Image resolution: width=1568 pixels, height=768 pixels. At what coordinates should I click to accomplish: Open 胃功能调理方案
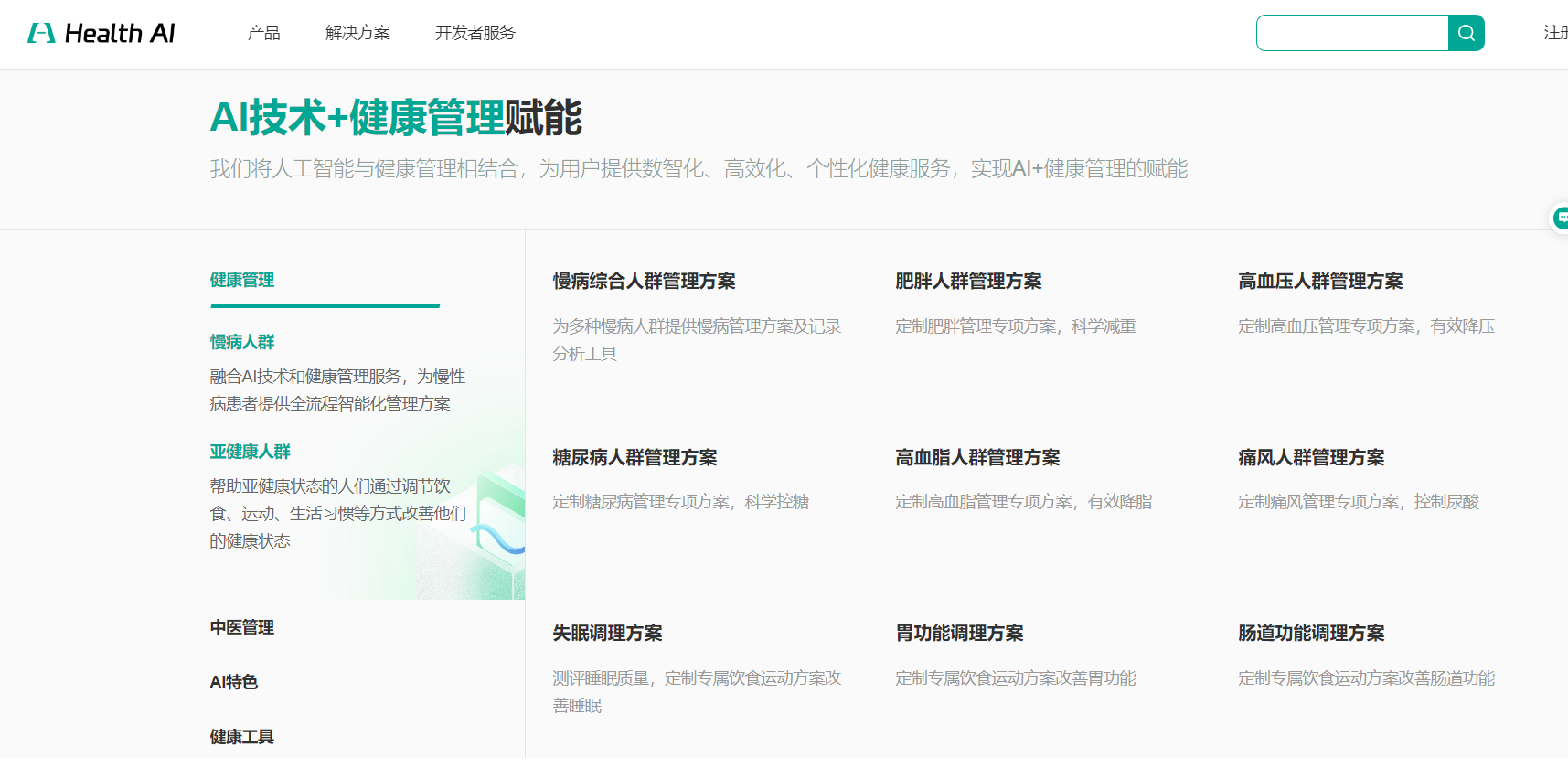coord(960,634)
